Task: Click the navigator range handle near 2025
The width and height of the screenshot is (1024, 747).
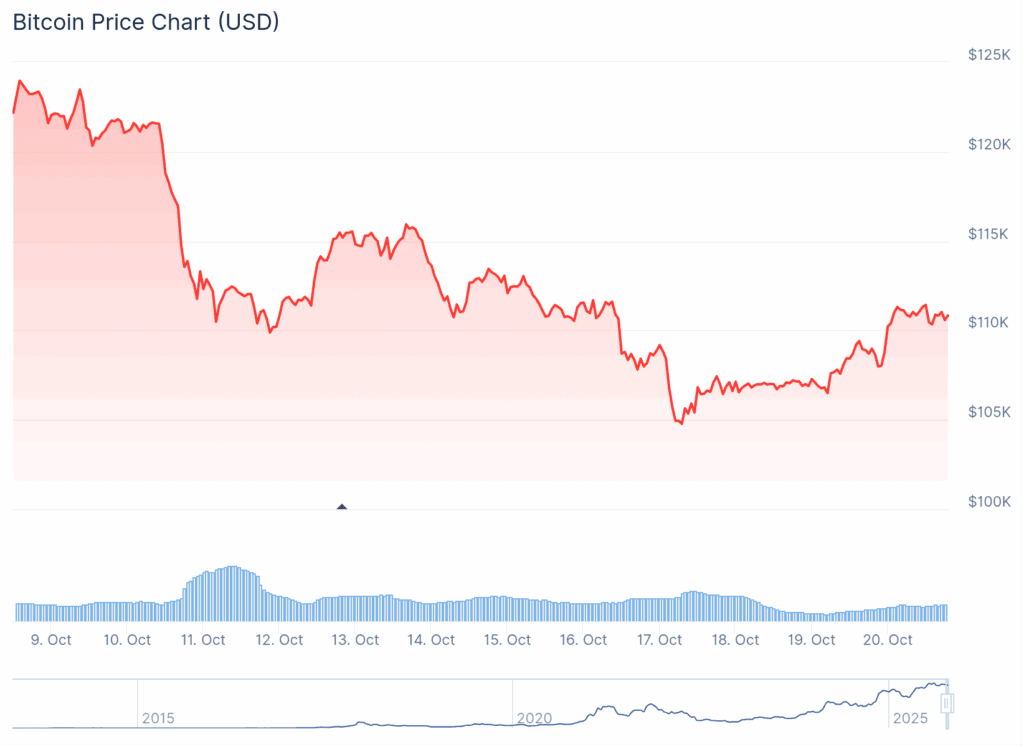Action: (947, 703)
